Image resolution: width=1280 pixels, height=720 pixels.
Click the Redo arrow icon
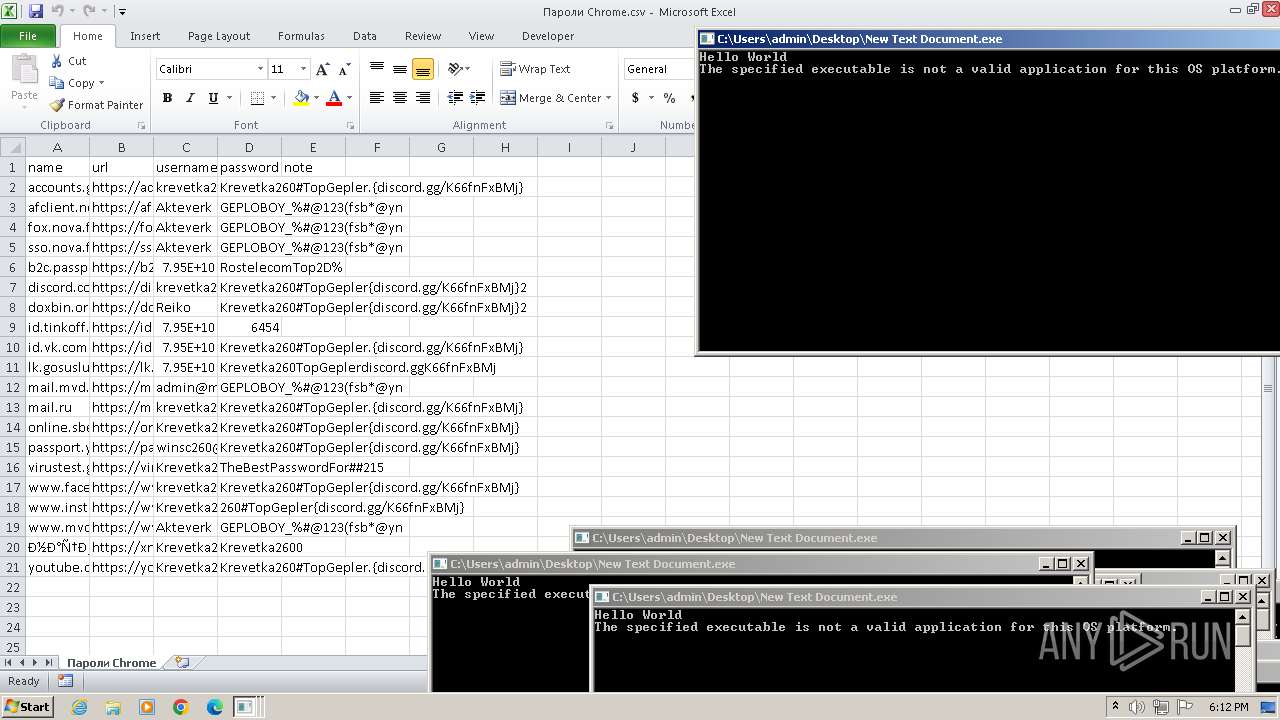89,11
